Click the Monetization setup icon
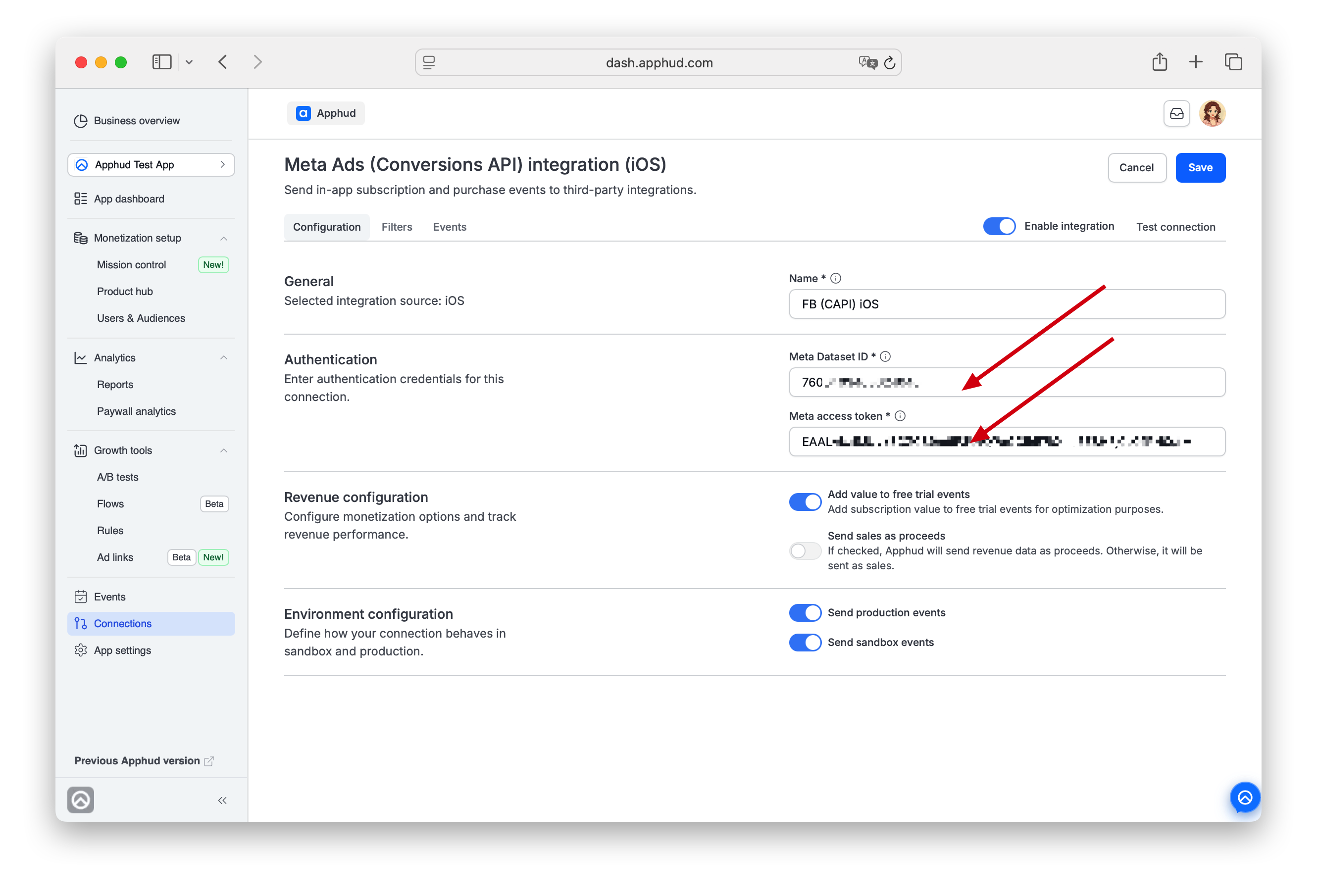Viewport: 1317px width, 896px height. click(x=81, y=238)
